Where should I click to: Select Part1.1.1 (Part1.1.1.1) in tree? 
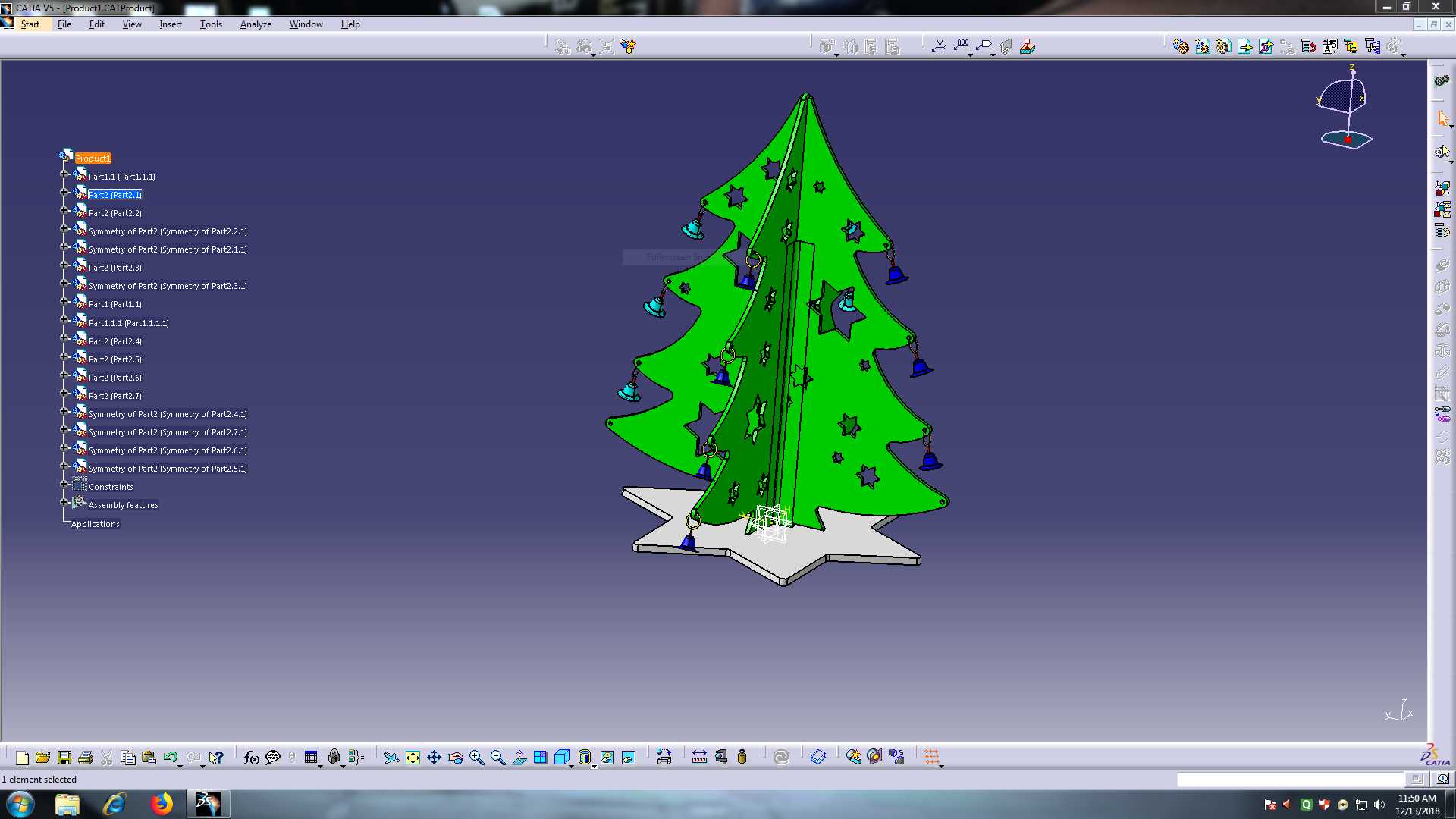point(129,323)
